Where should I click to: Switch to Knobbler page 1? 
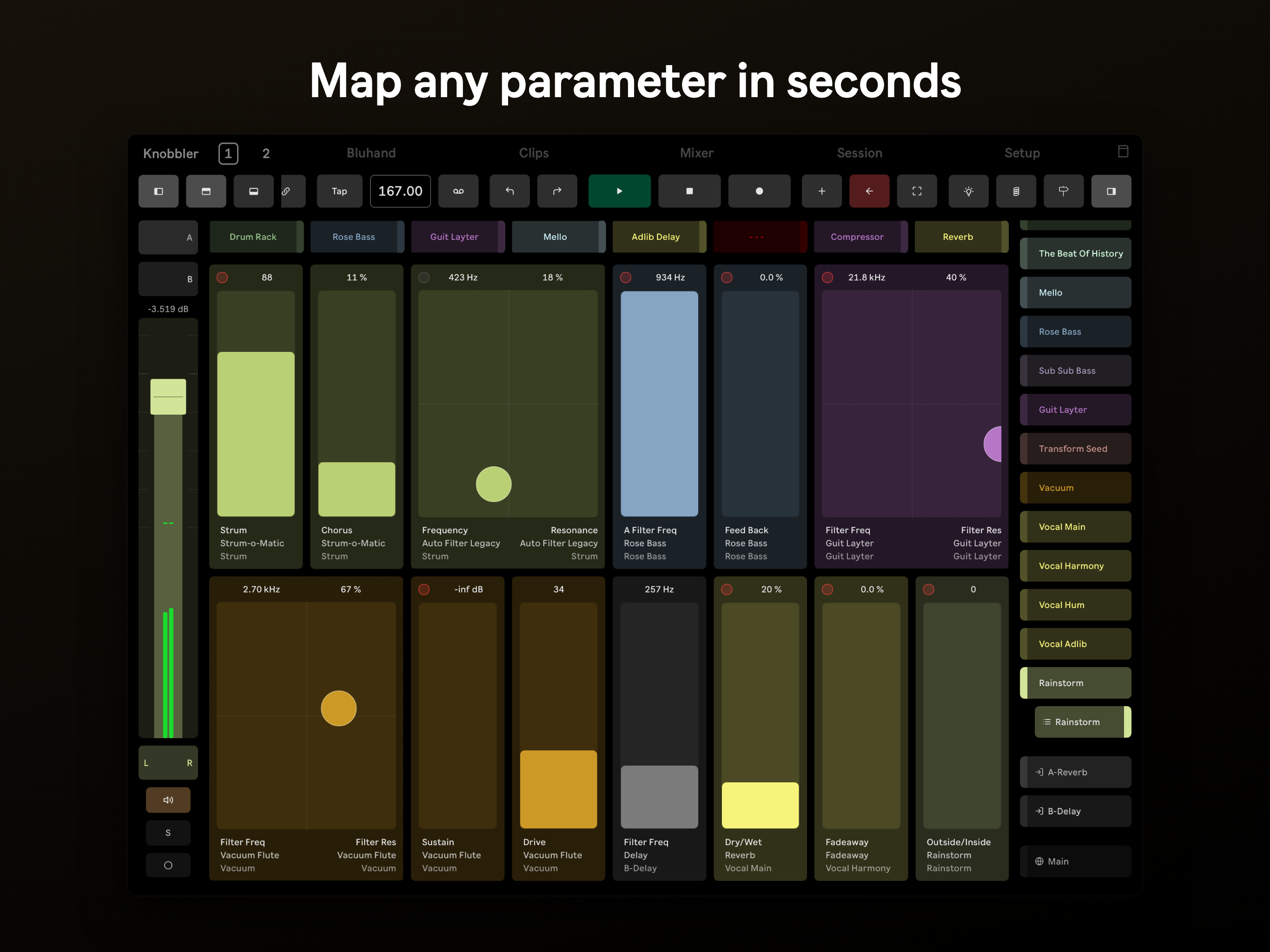(229, 153)
